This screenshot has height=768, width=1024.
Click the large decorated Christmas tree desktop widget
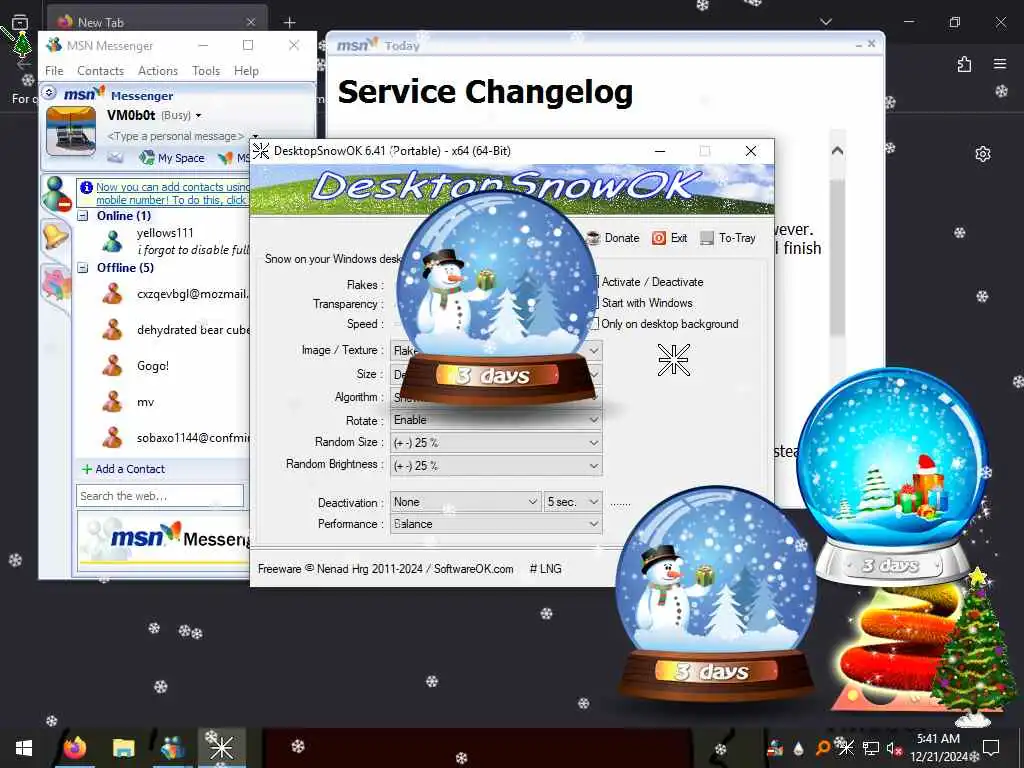coord(974,647)
